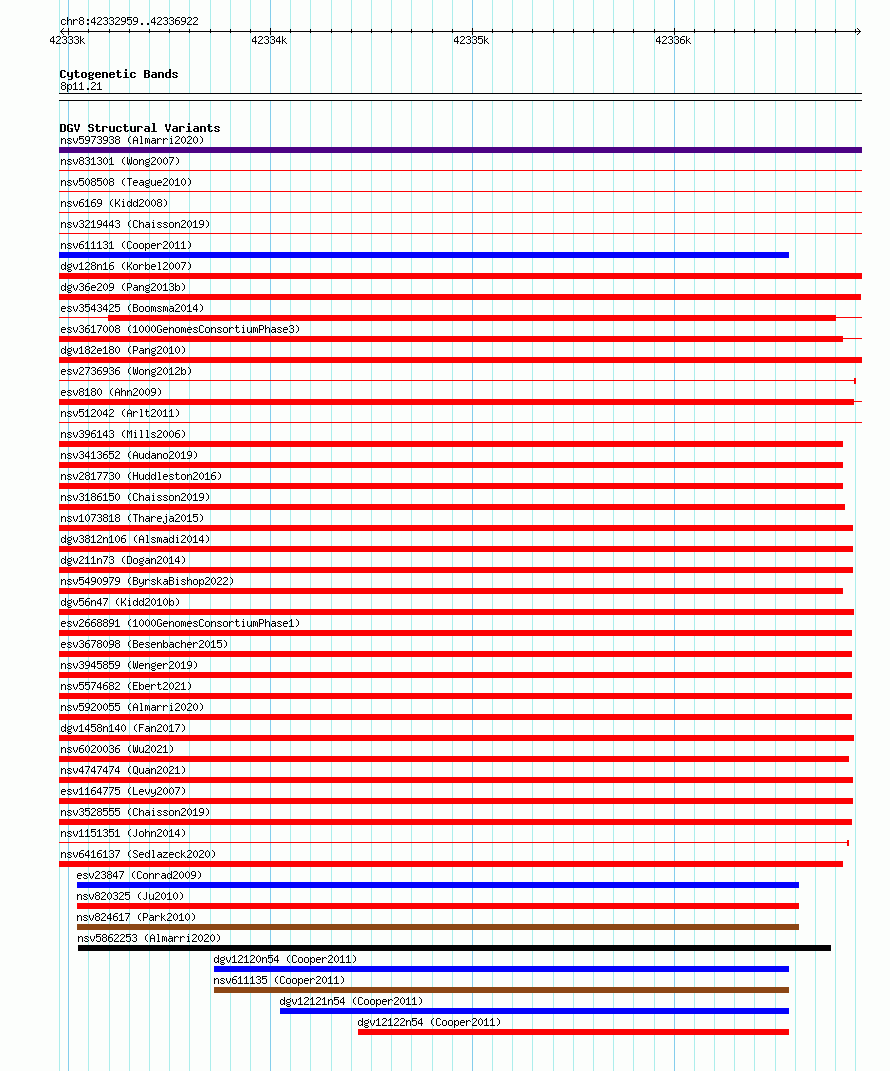Image resolution: width=890 pixels, height=1071 pixels.
Task: Click the blue bar of dgv12120n54
Action: [501, 969]
